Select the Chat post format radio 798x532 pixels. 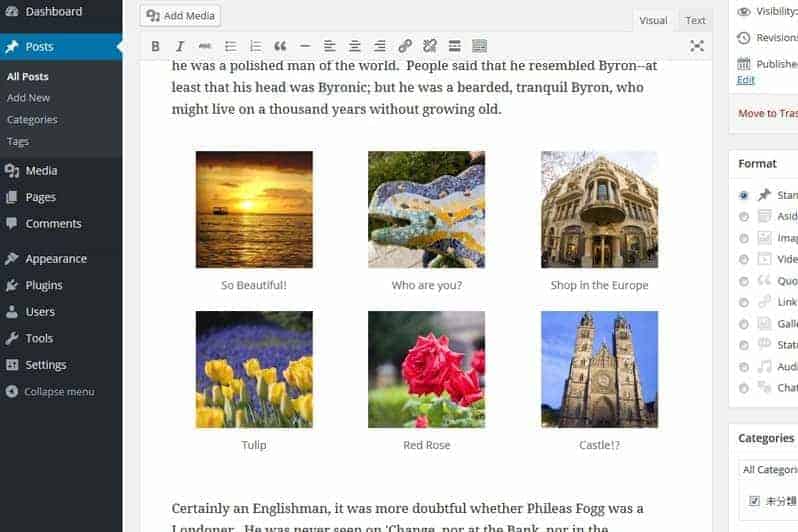(x=744, y=388)
